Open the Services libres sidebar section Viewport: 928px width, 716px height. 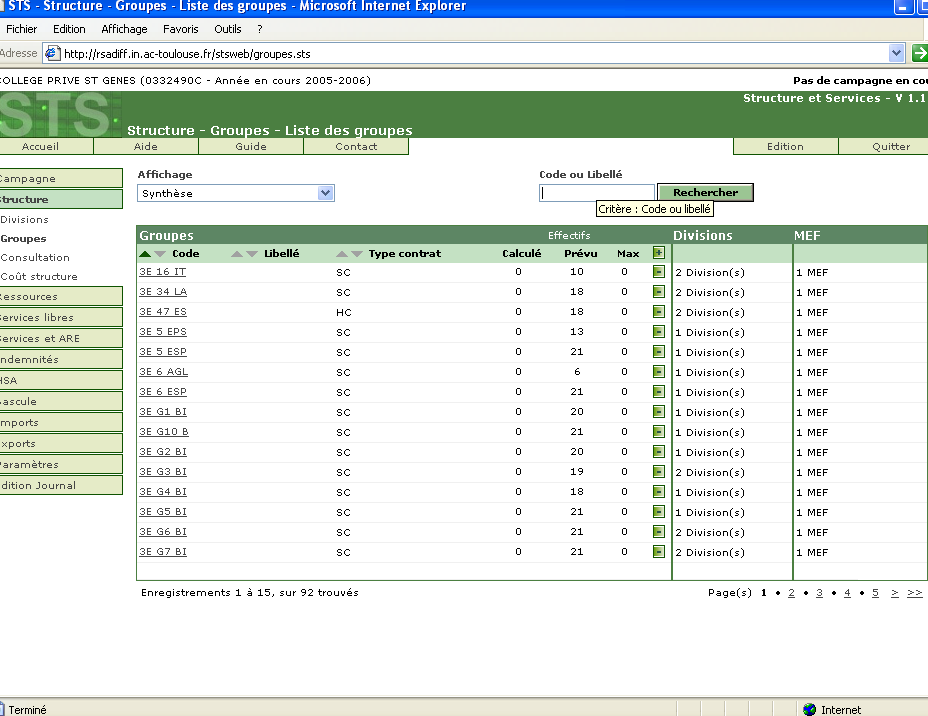point(60,317)
